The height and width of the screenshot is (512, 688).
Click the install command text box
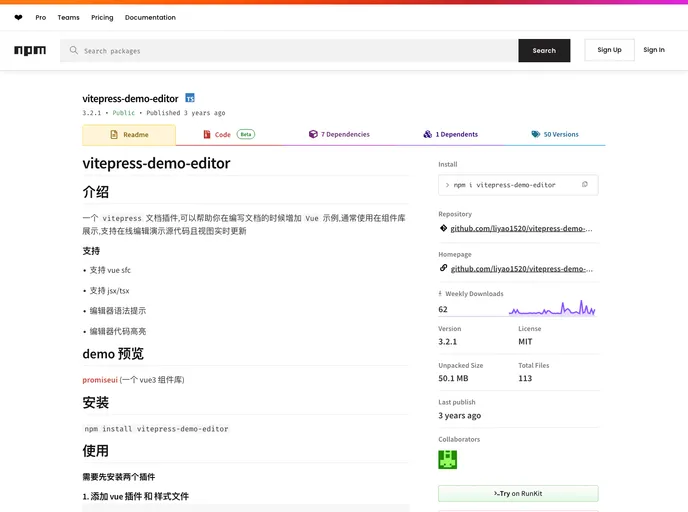[x=518, y=185]
